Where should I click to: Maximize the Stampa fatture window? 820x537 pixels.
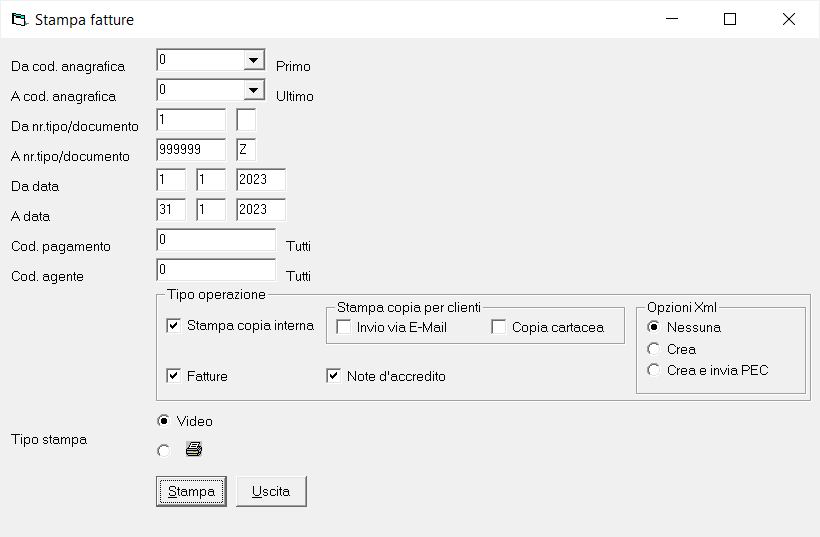[730, 19]
